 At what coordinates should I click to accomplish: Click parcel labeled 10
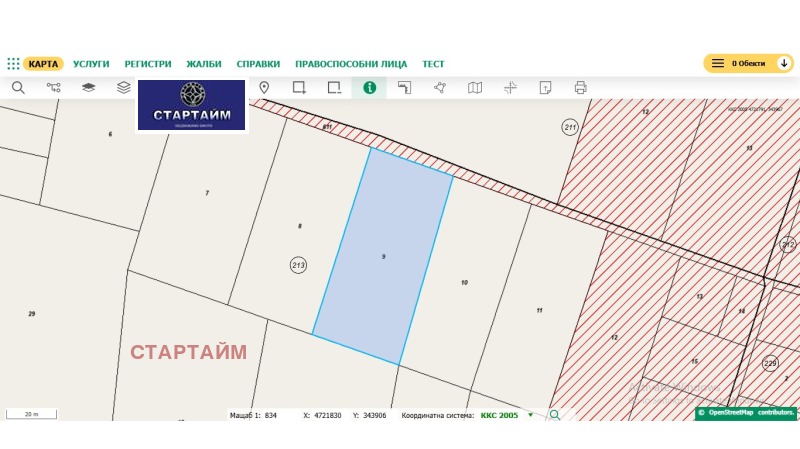[x=464, y=282]
